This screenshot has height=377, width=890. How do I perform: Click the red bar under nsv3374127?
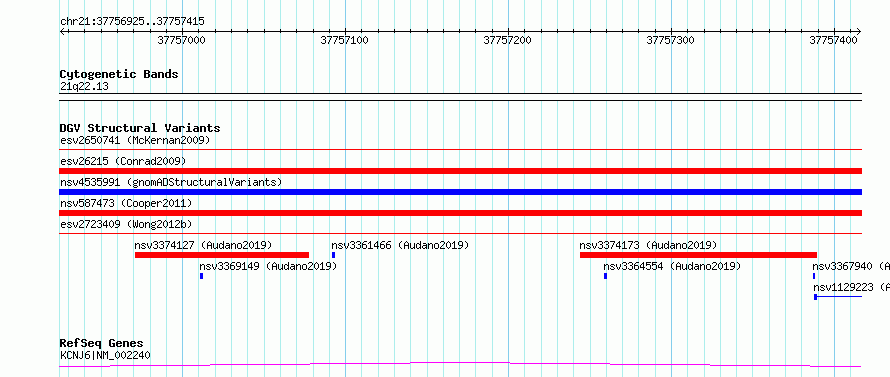click(x=222, y=255)
